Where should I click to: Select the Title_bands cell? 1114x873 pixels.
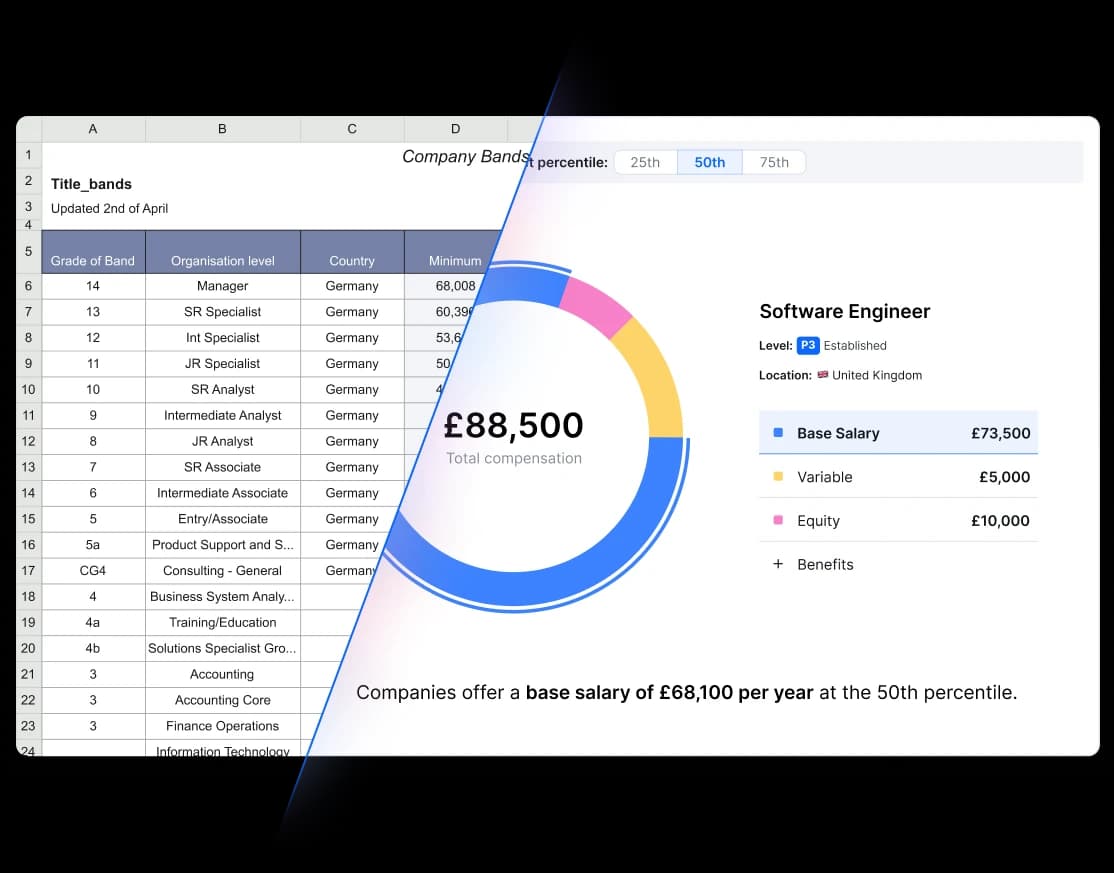[92, 184]
